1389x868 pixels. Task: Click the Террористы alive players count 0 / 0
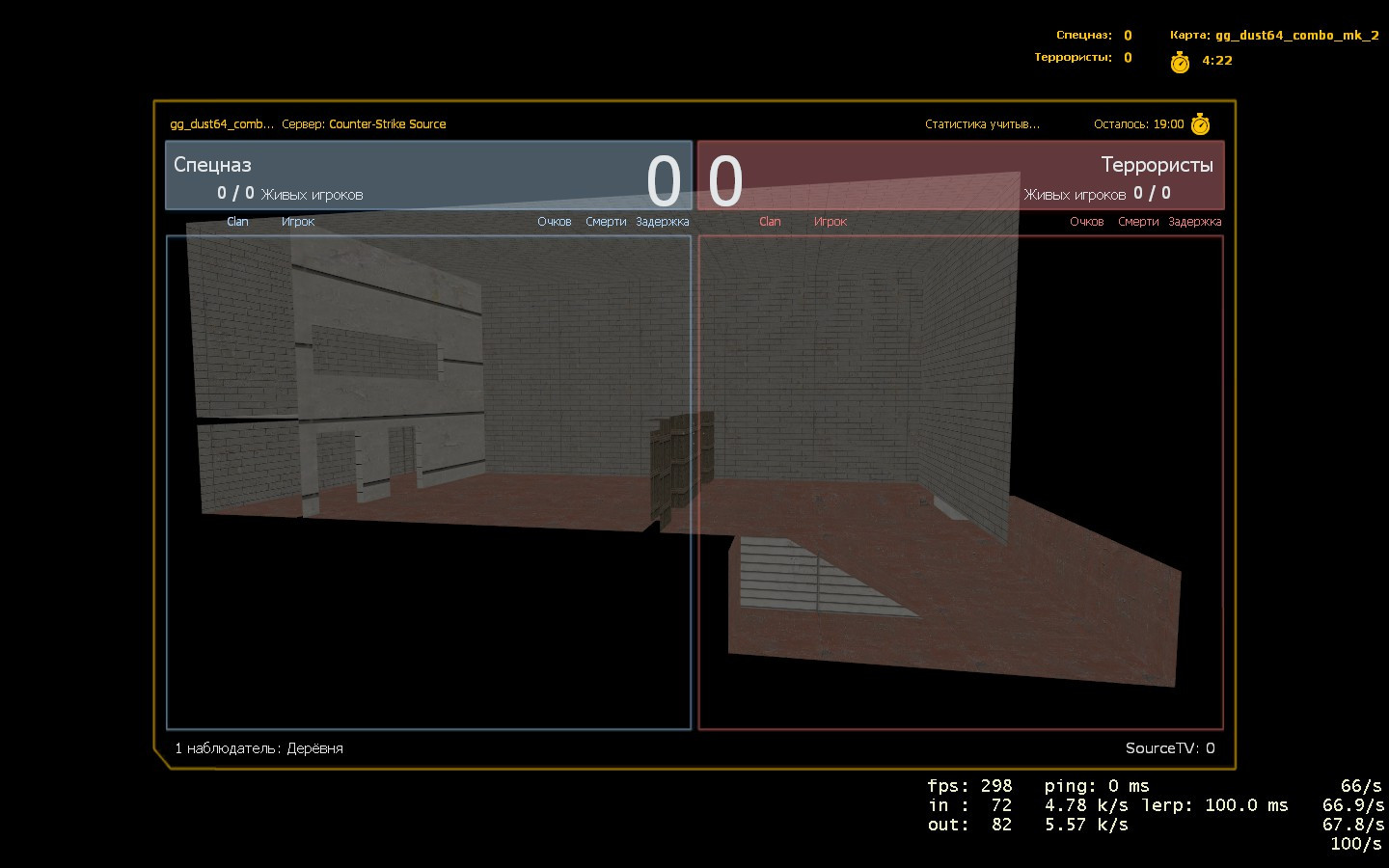[1152, 193]
